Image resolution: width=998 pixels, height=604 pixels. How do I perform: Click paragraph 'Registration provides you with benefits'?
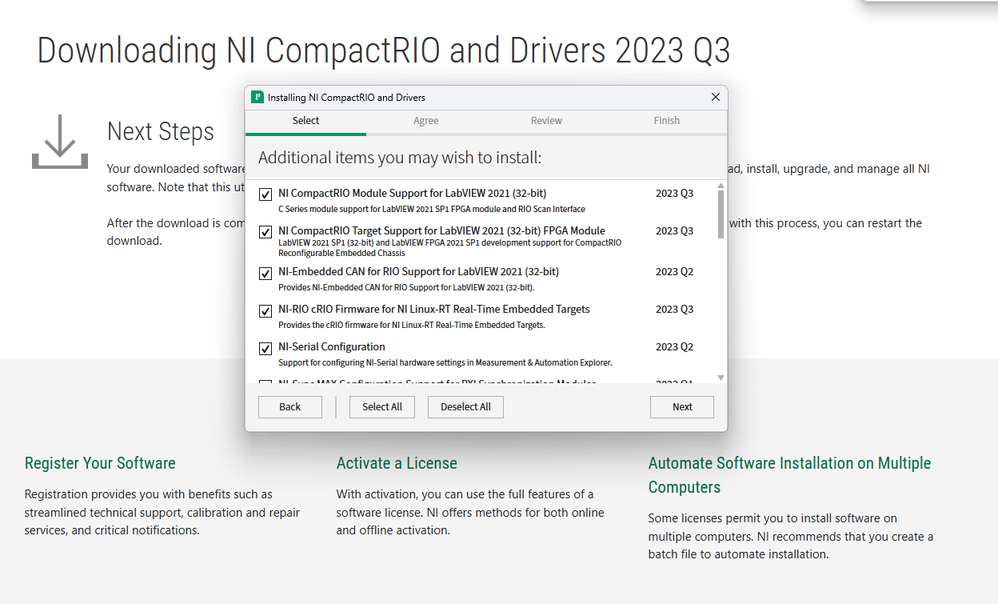[x=162, y=512]
